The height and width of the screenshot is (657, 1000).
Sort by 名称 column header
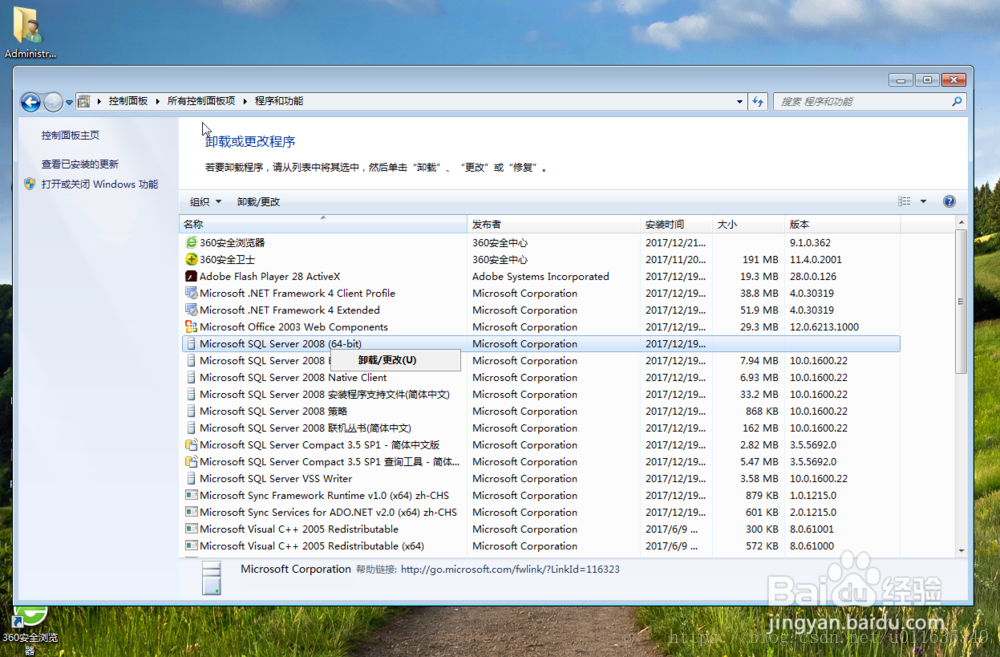(323, 224)
